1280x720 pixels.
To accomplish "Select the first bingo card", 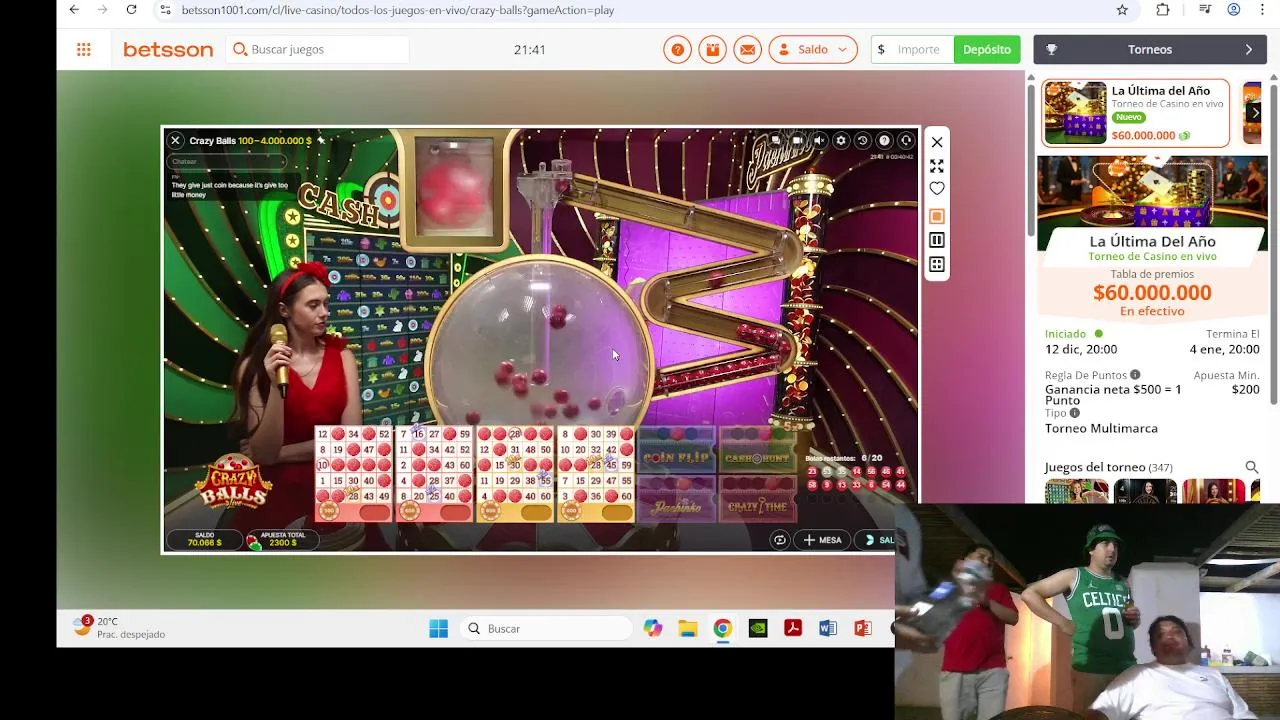I will pos(354,474).
